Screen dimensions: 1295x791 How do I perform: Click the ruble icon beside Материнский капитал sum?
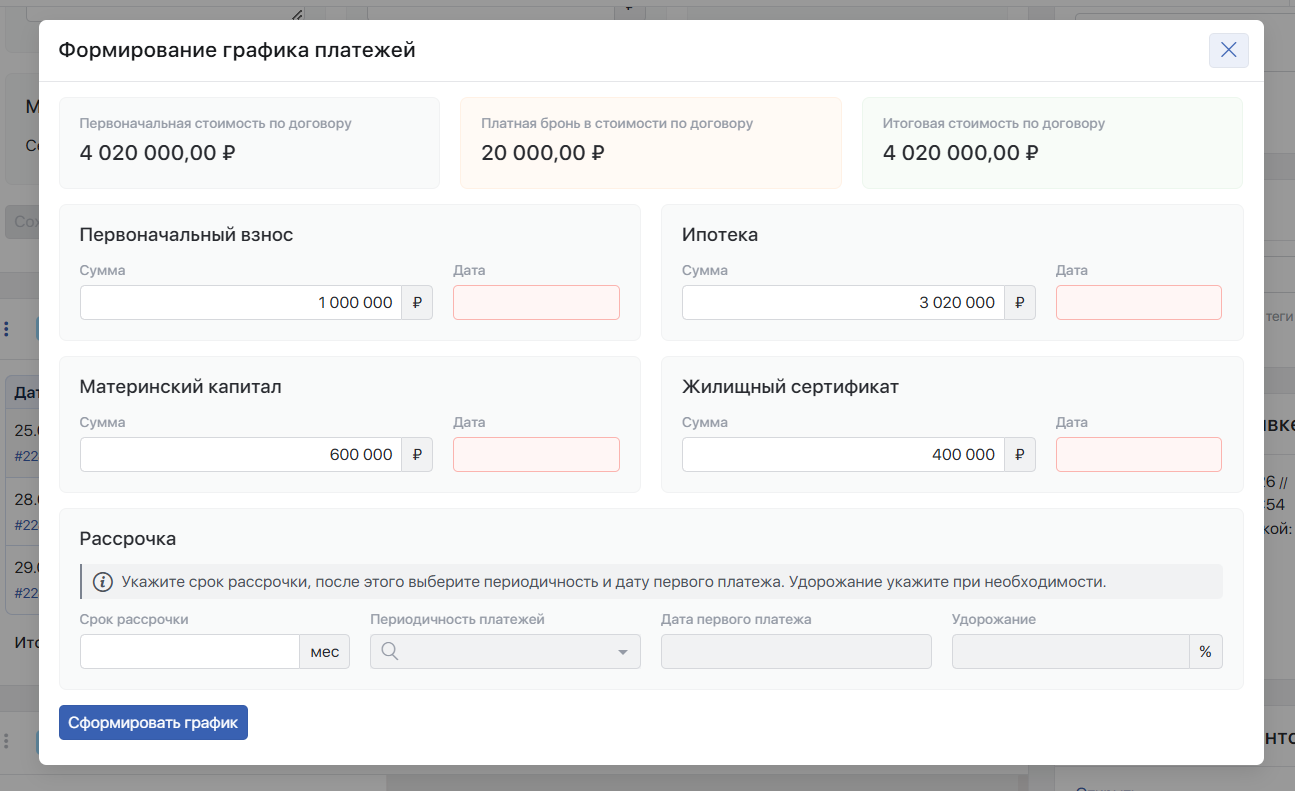[x=417, y=455]
